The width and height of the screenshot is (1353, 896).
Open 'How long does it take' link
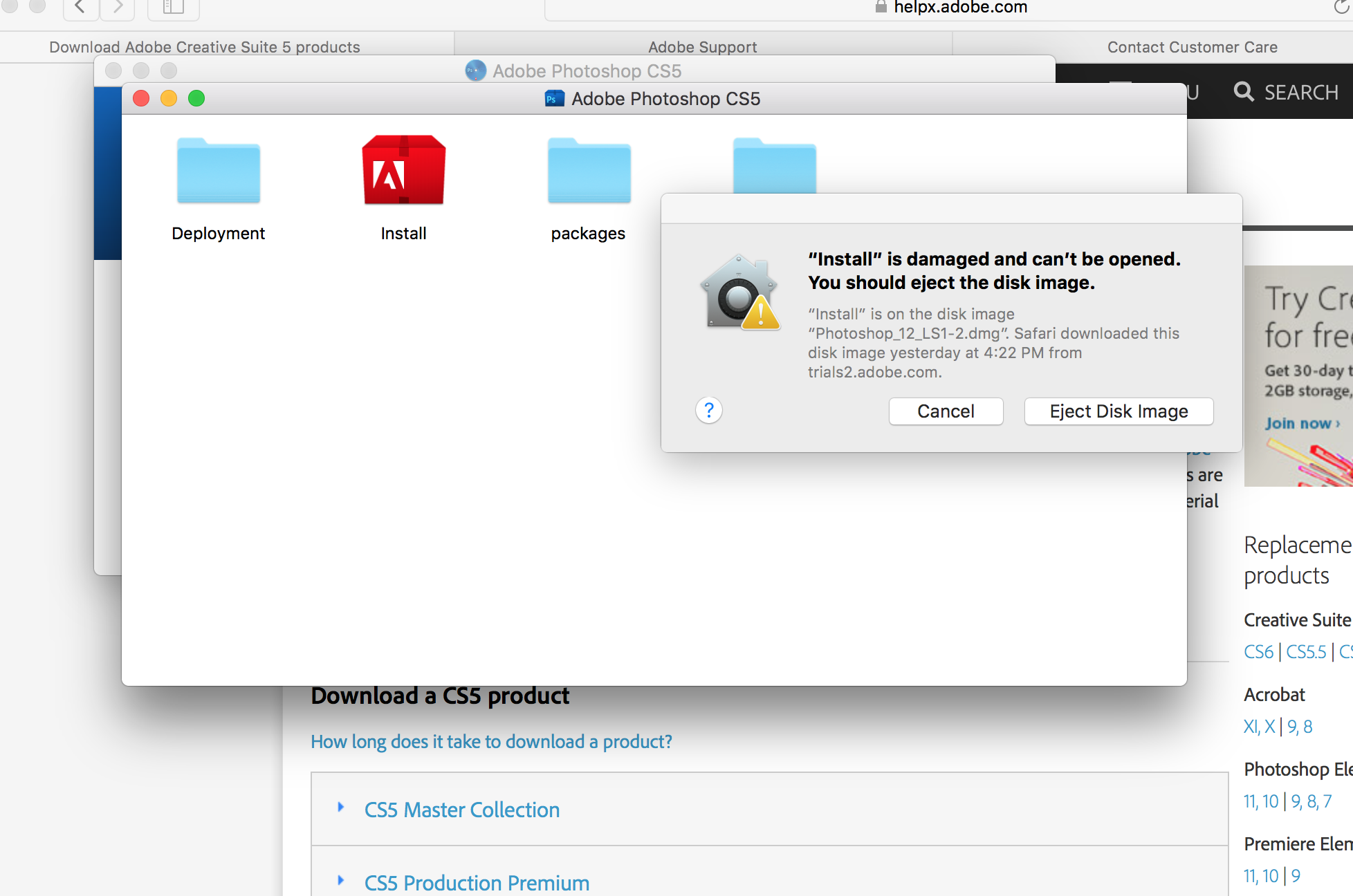point(491,742)
